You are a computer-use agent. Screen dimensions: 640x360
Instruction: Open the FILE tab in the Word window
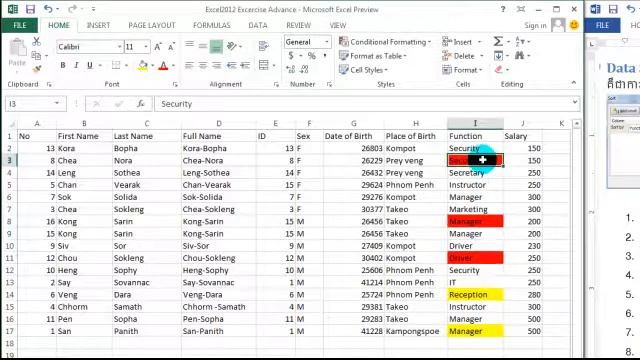[x=602, y=25]
